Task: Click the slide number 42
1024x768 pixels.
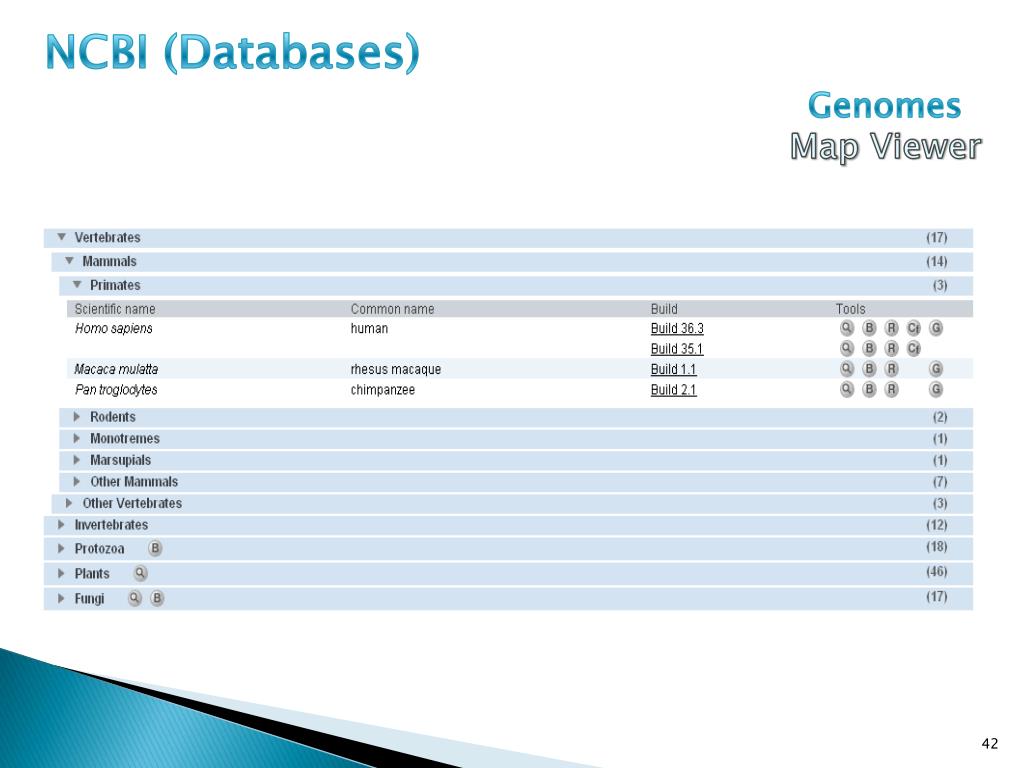Action: [x=989, y=743]
